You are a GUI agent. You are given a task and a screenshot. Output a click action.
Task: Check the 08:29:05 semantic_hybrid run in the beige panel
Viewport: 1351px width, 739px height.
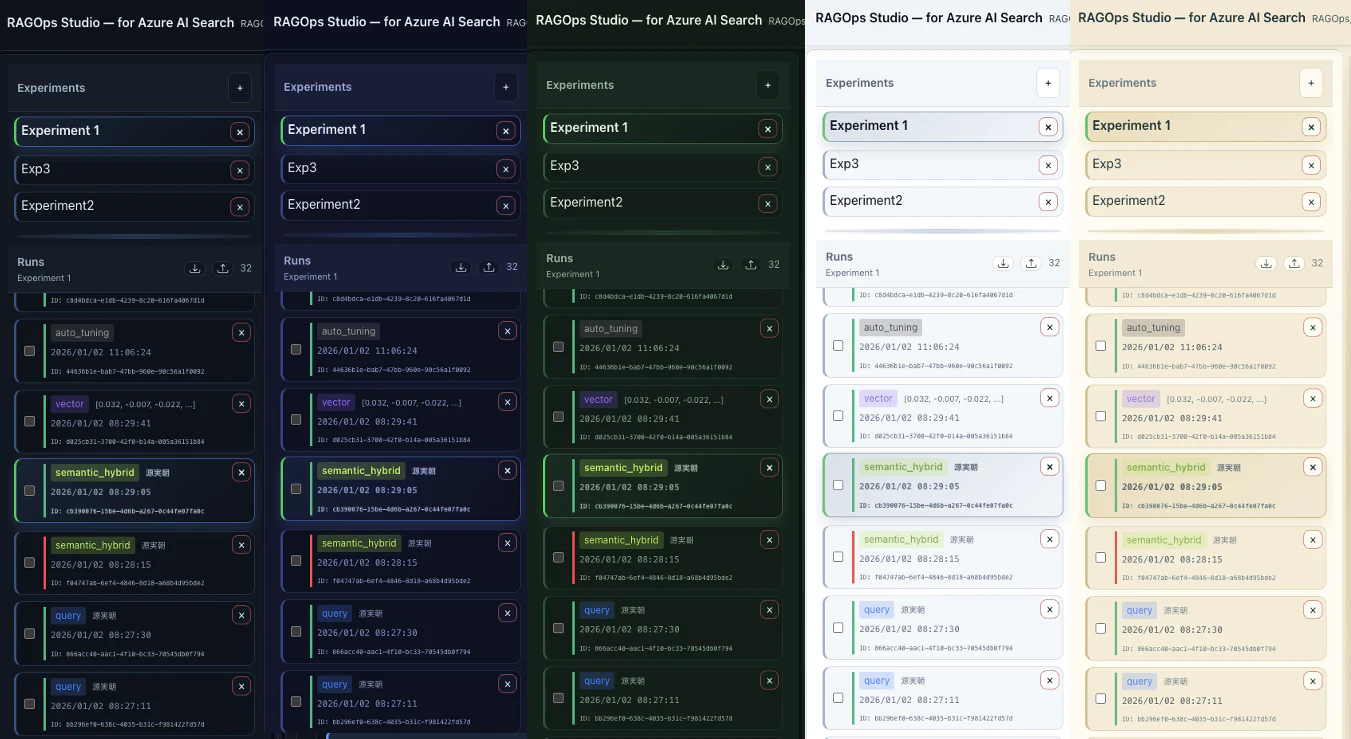pos(1101,486)
